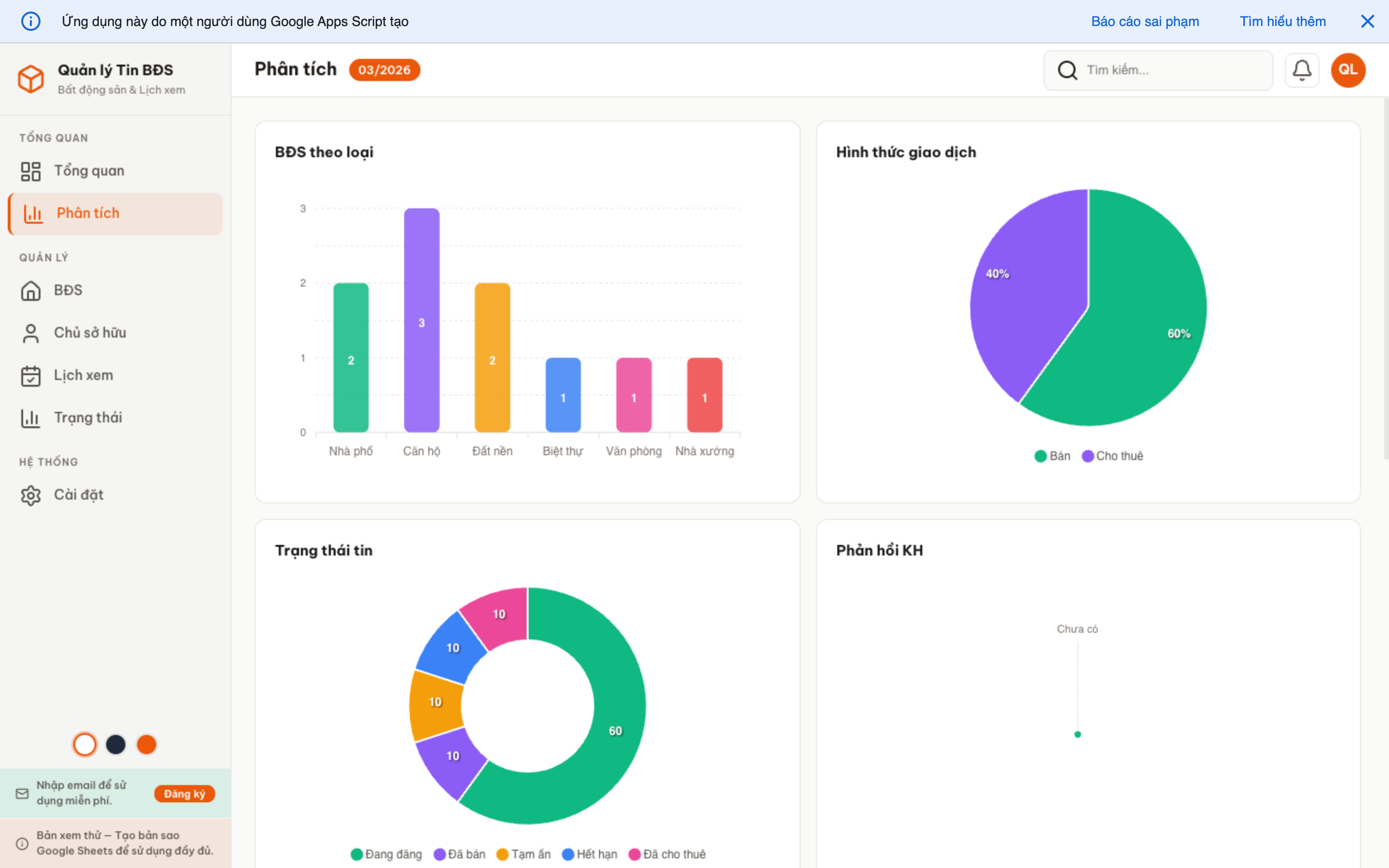This screenshot has width=1389, height=868.
Task: Click the Báo cáo sai phạm link
Action: (x=1144, y=21)
